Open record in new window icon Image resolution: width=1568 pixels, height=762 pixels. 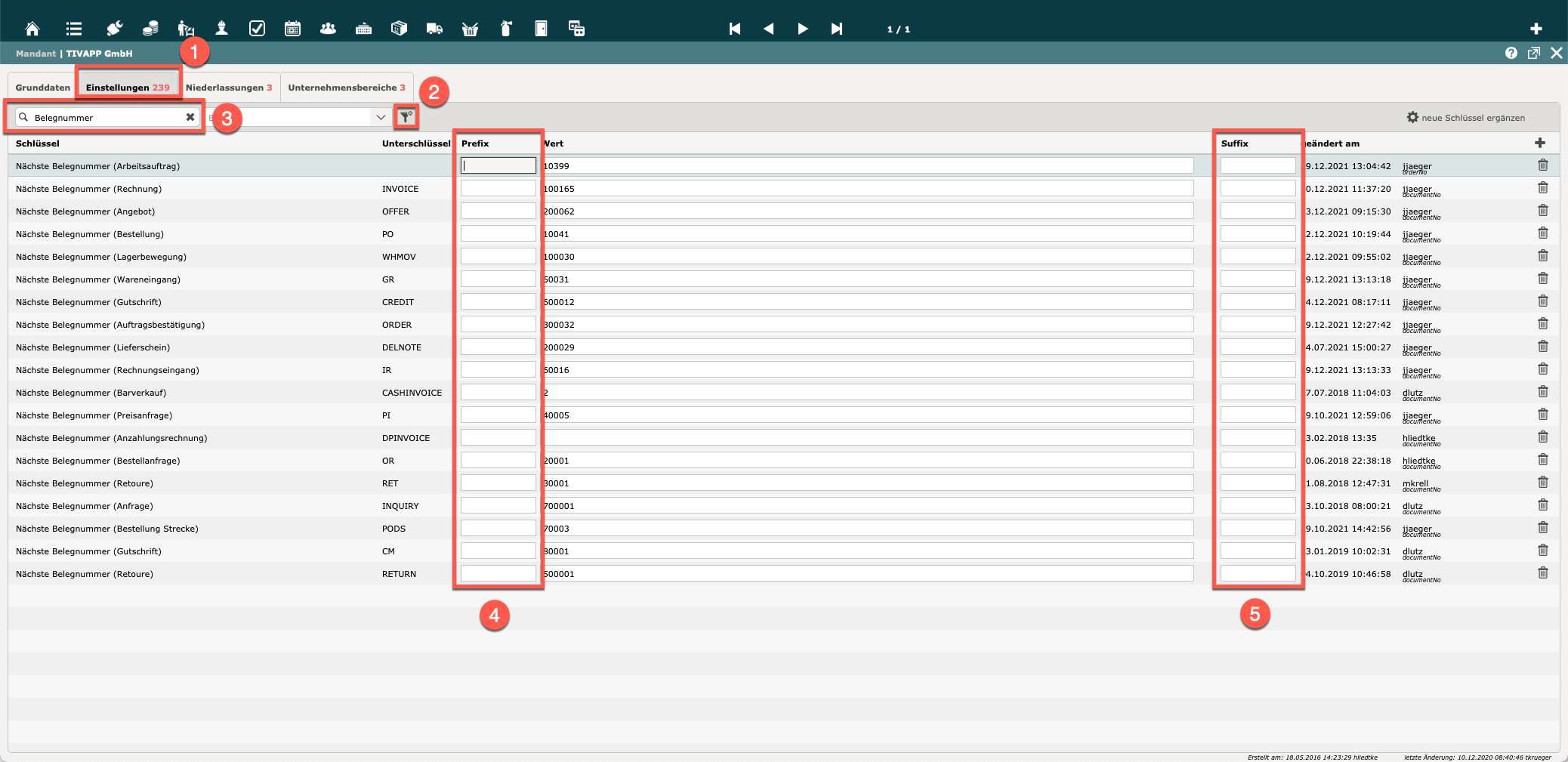click(x=1533, y=53)
